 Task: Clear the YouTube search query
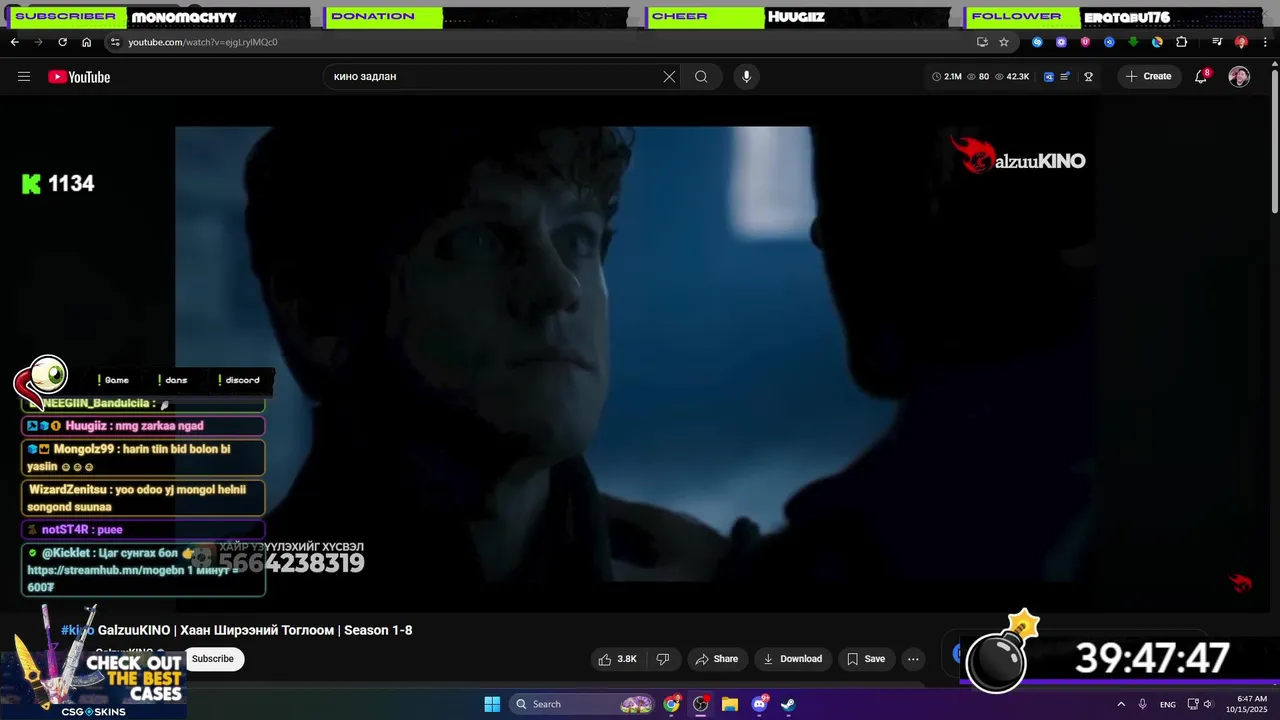(669, 77)
